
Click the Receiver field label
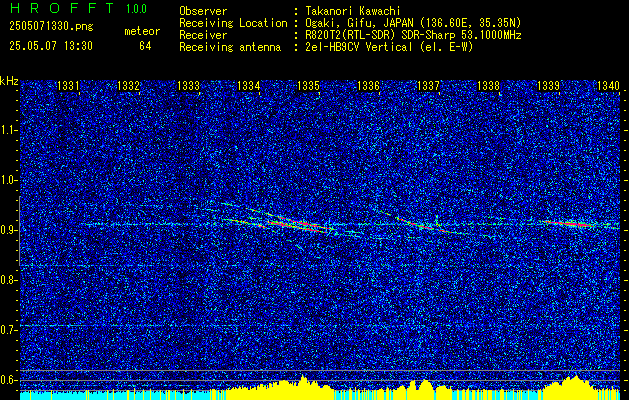(x=203, y=35)
